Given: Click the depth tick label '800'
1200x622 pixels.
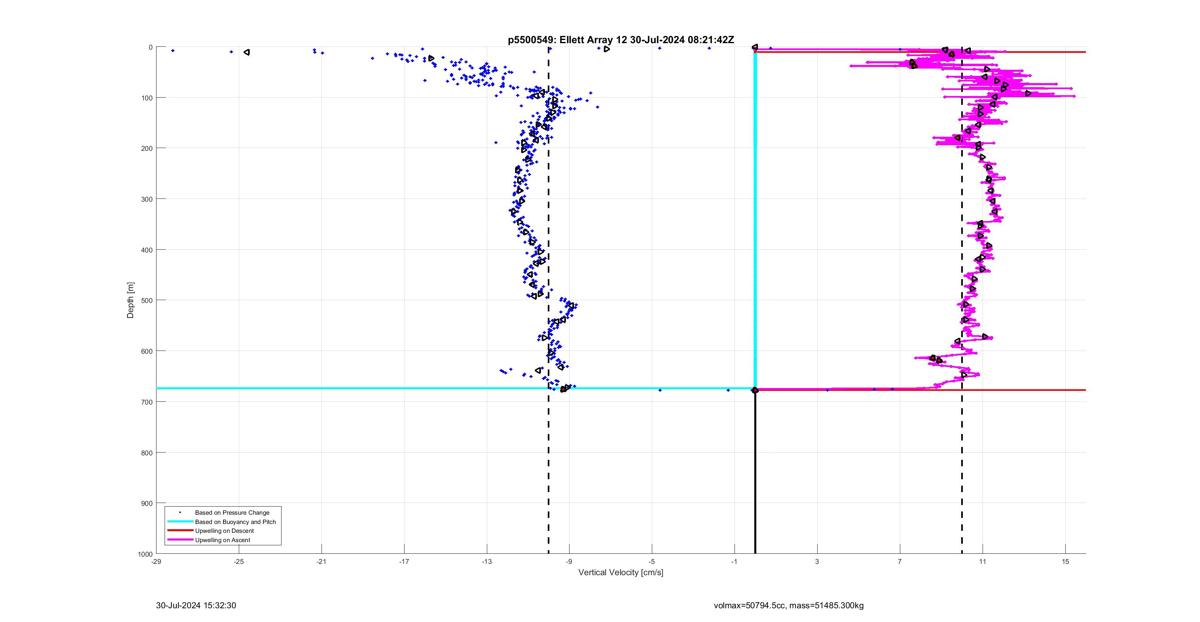Looking at the screenshot, I should [146, 453].
